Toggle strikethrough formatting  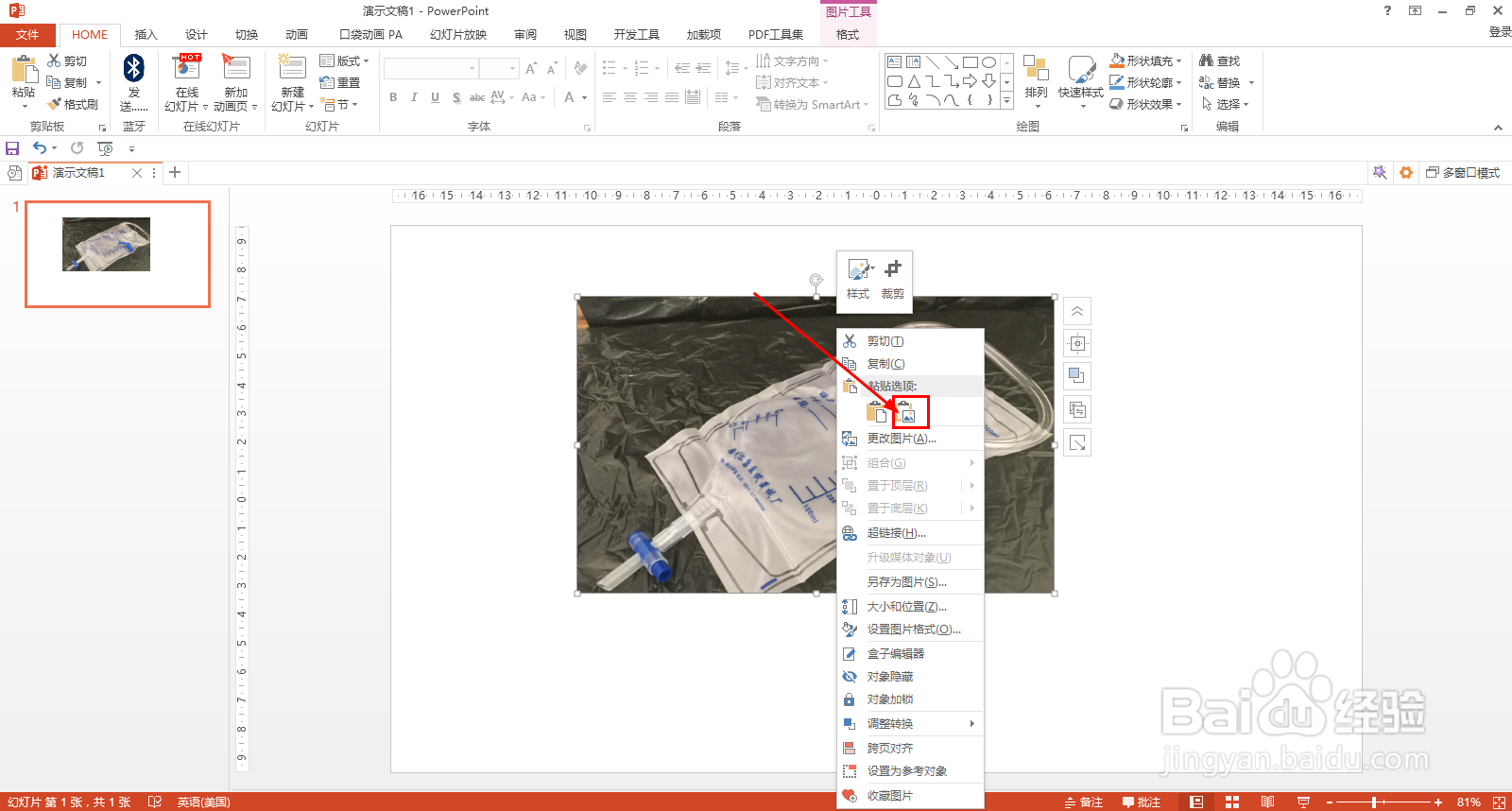click(477, 97)
